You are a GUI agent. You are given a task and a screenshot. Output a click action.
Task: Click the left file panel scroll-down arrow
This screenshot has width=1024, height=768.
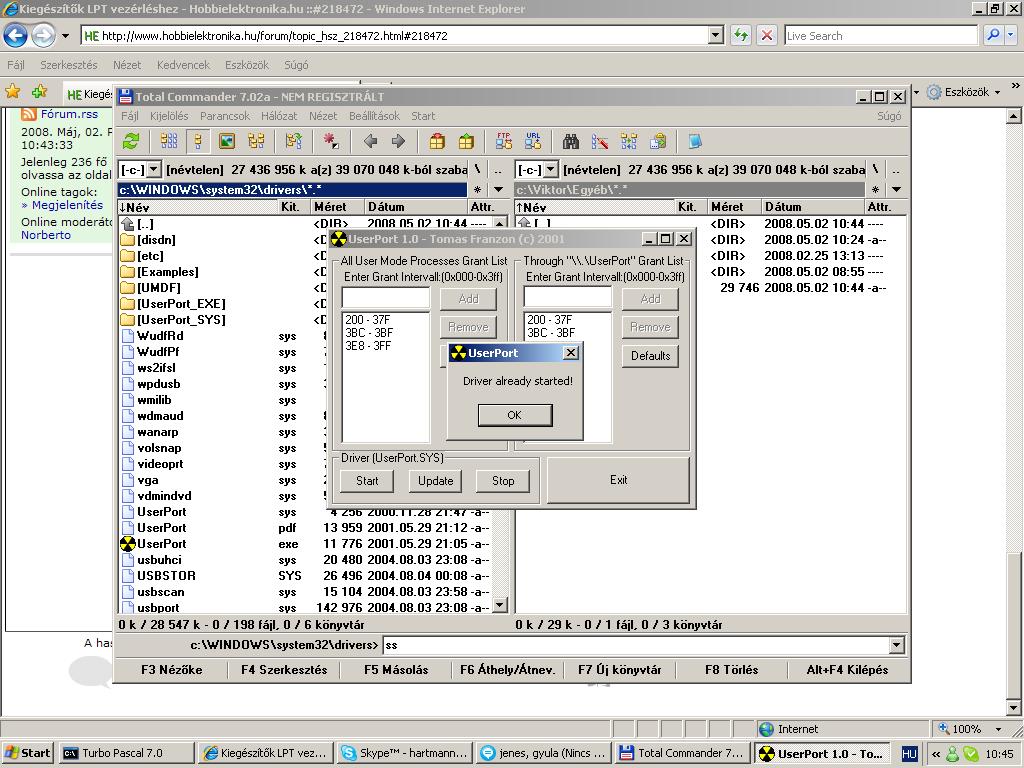(500, 605)
